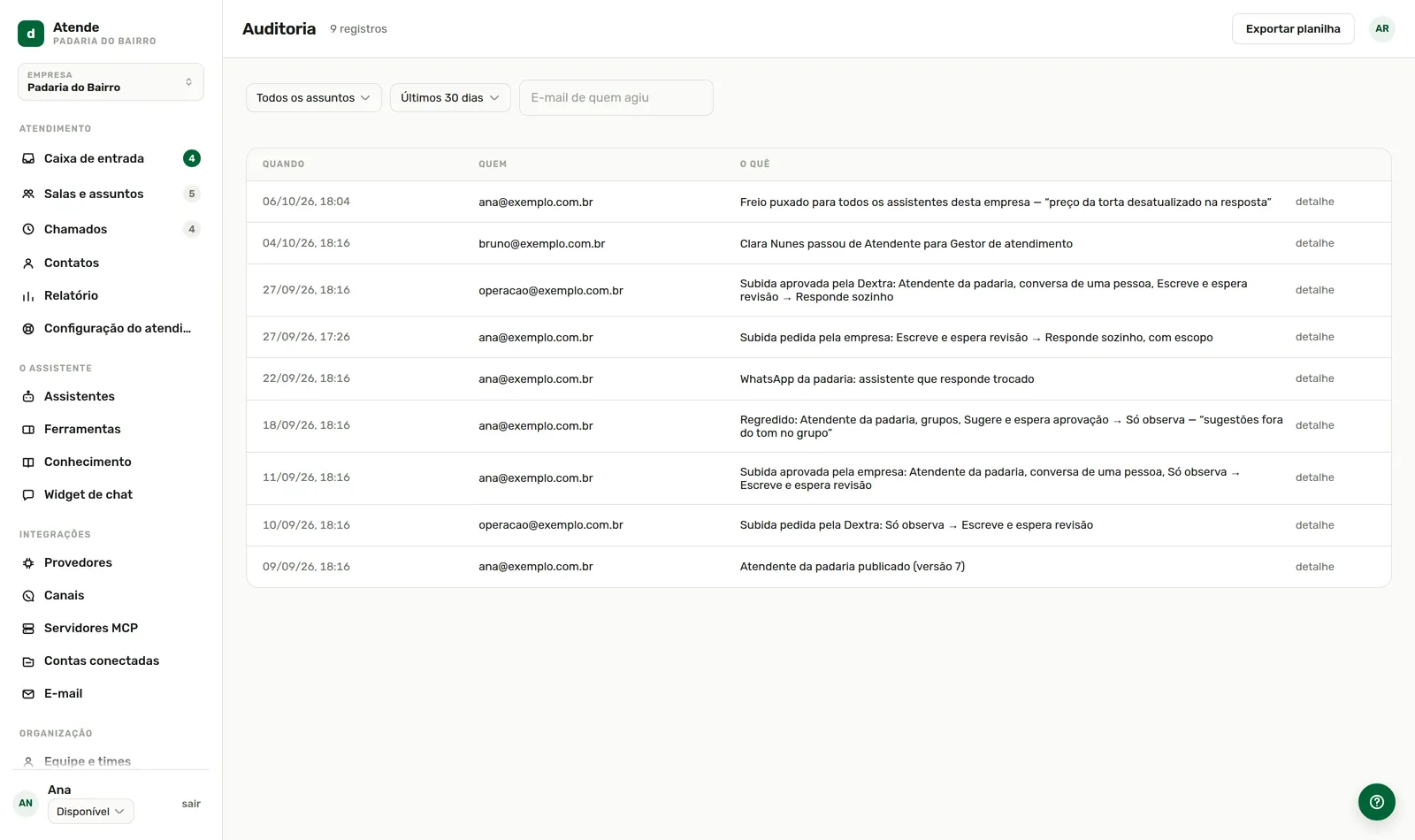Image resolution: width=1415 pixels, height=840 pixels.
Task: Open Chamados clock icon
Action: [28, 229]
